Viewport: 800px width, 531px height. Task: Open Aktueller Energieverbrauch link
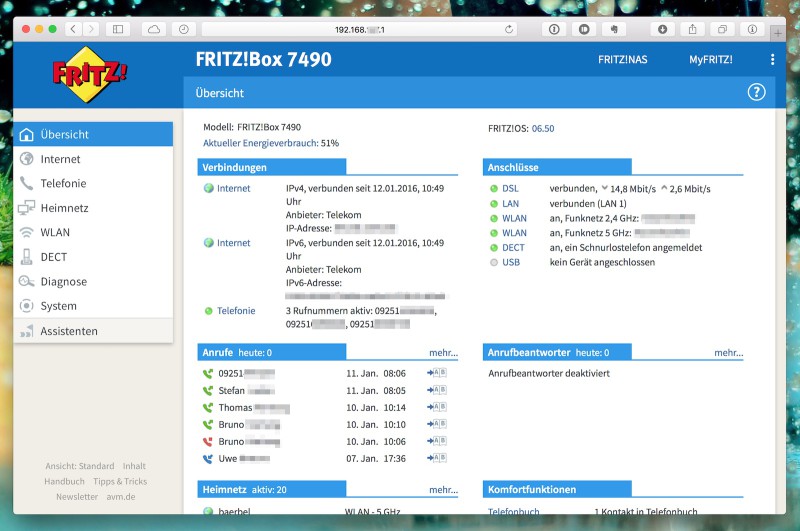coord(261,143)
